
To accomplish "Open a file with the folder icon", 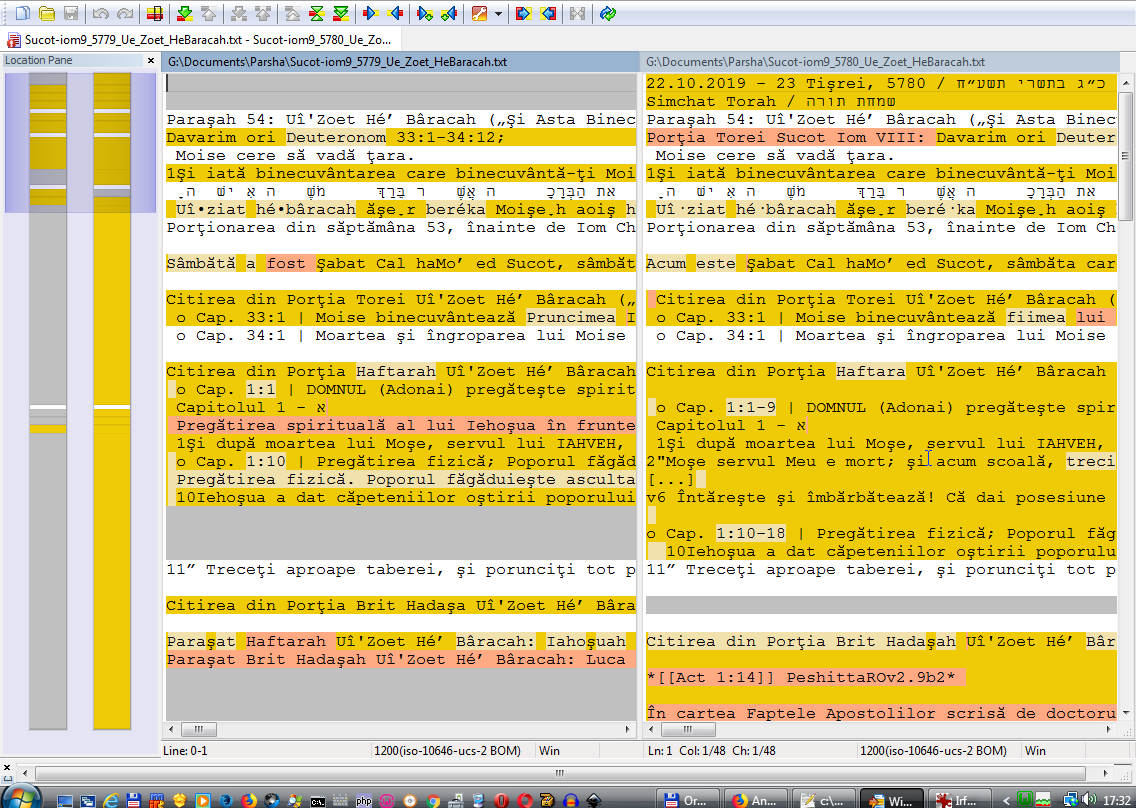I will coord(47,14).
